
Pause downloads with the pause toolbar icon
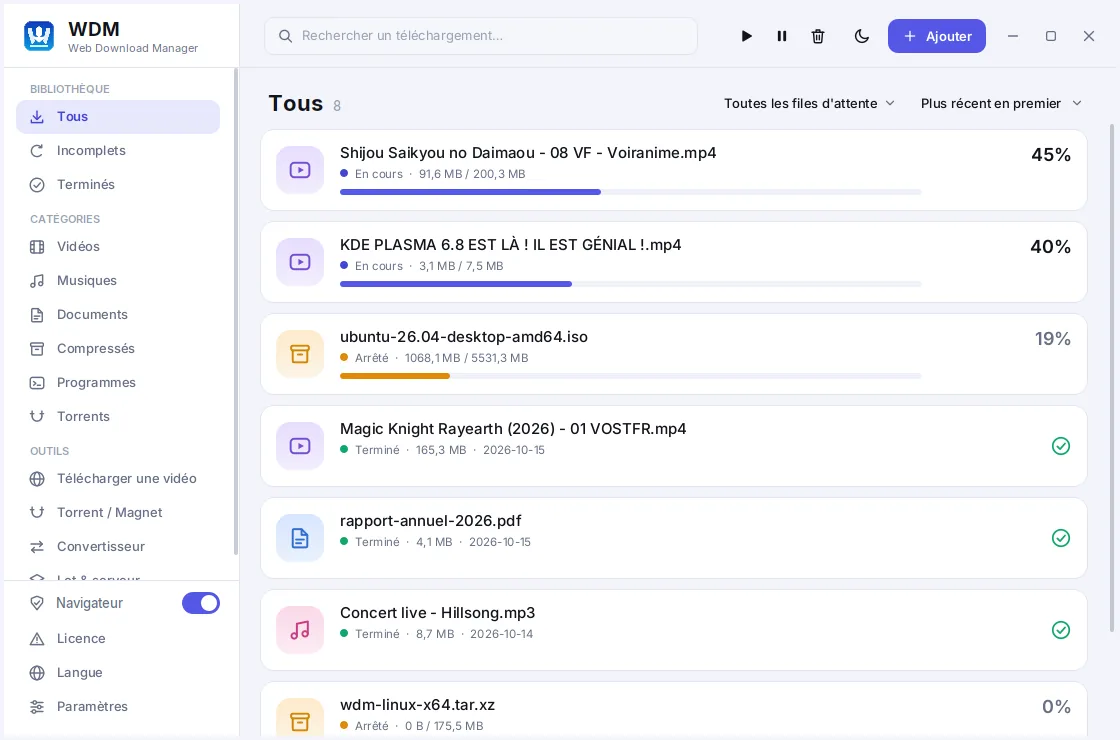click(x=782, y=36)
